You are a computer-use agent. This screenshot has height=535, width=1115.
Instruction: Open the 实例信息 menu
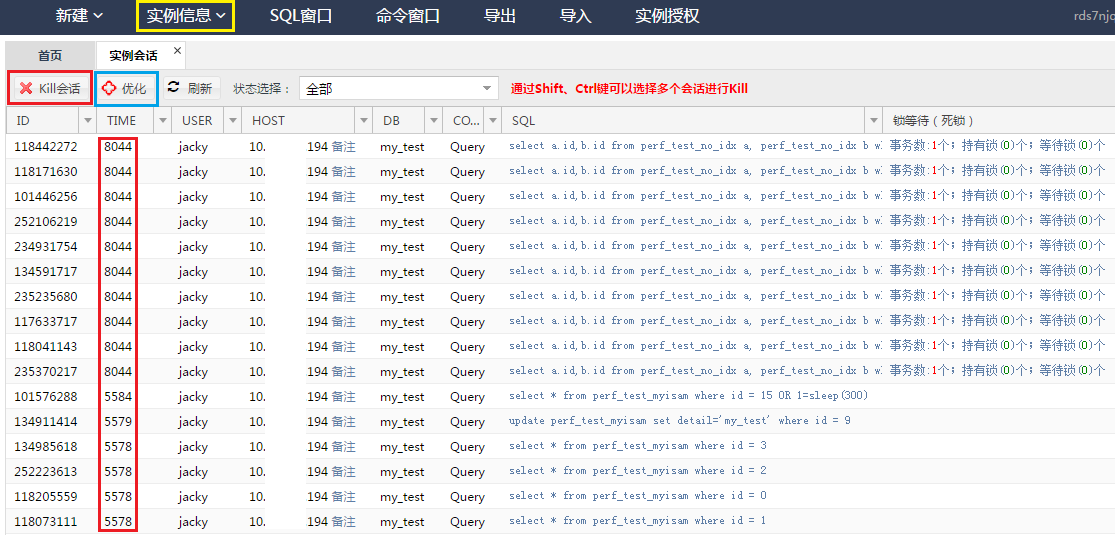click(185, 16)
